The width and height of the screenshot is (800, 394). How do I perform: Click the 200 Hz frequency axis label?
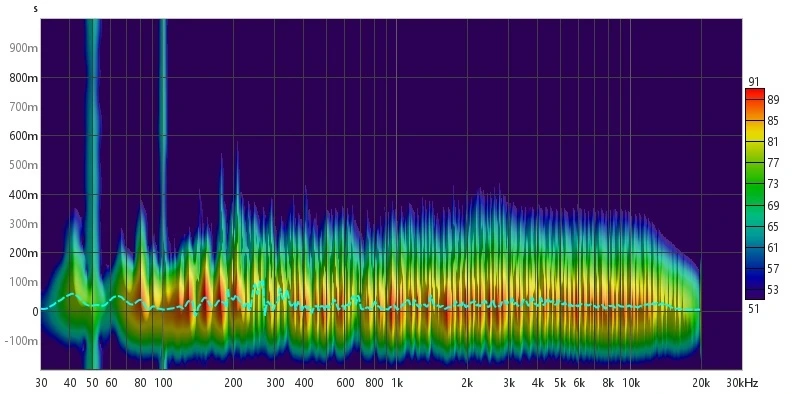pos(233,383)
